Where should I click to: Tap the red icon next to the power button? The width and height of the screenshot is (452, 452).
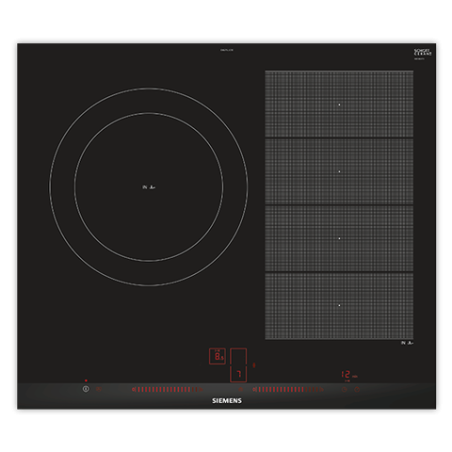[98, 389]
